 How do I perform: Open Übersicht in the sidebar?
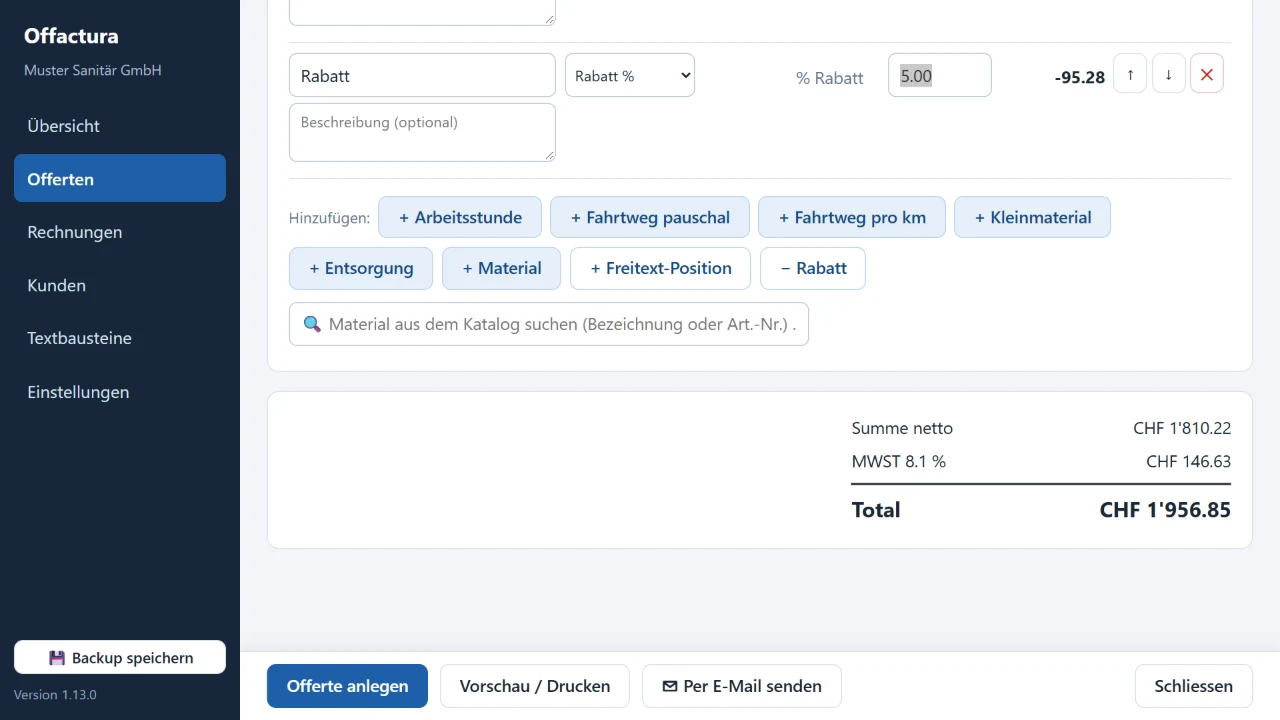(120, 126)
